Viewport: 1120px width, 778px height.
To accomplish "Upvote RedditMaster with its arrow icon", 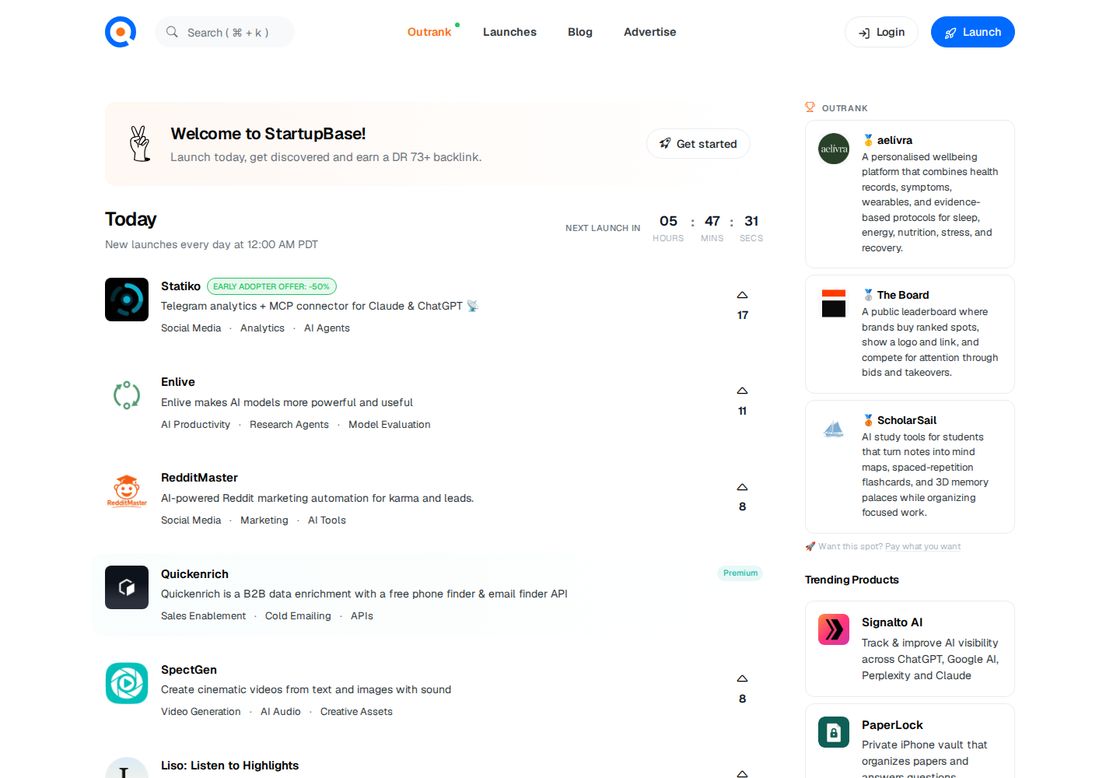I will click(x=742, y=487).
